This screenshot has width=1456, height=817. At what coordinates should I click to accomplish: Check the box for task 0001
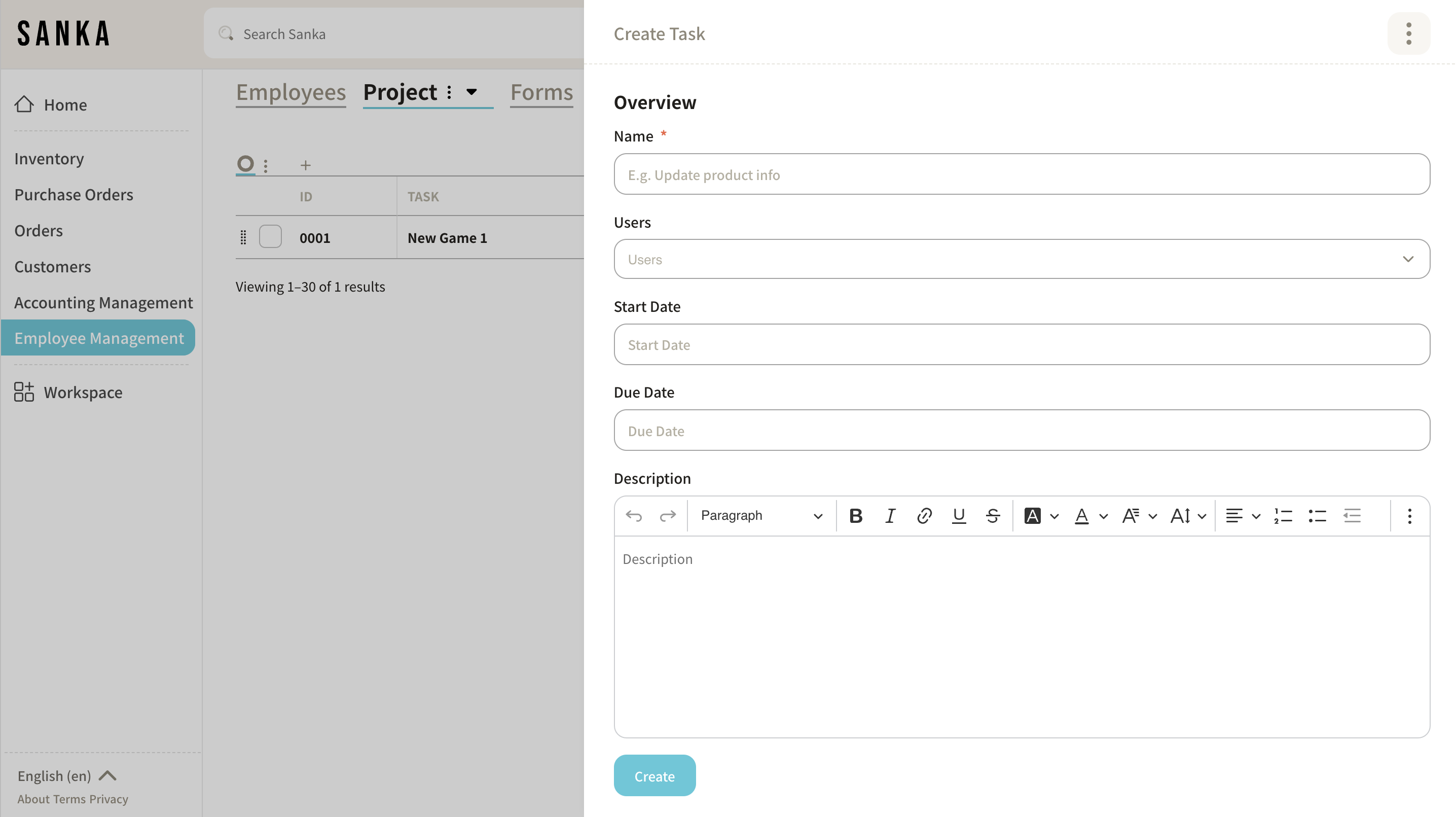coord(270,237)
